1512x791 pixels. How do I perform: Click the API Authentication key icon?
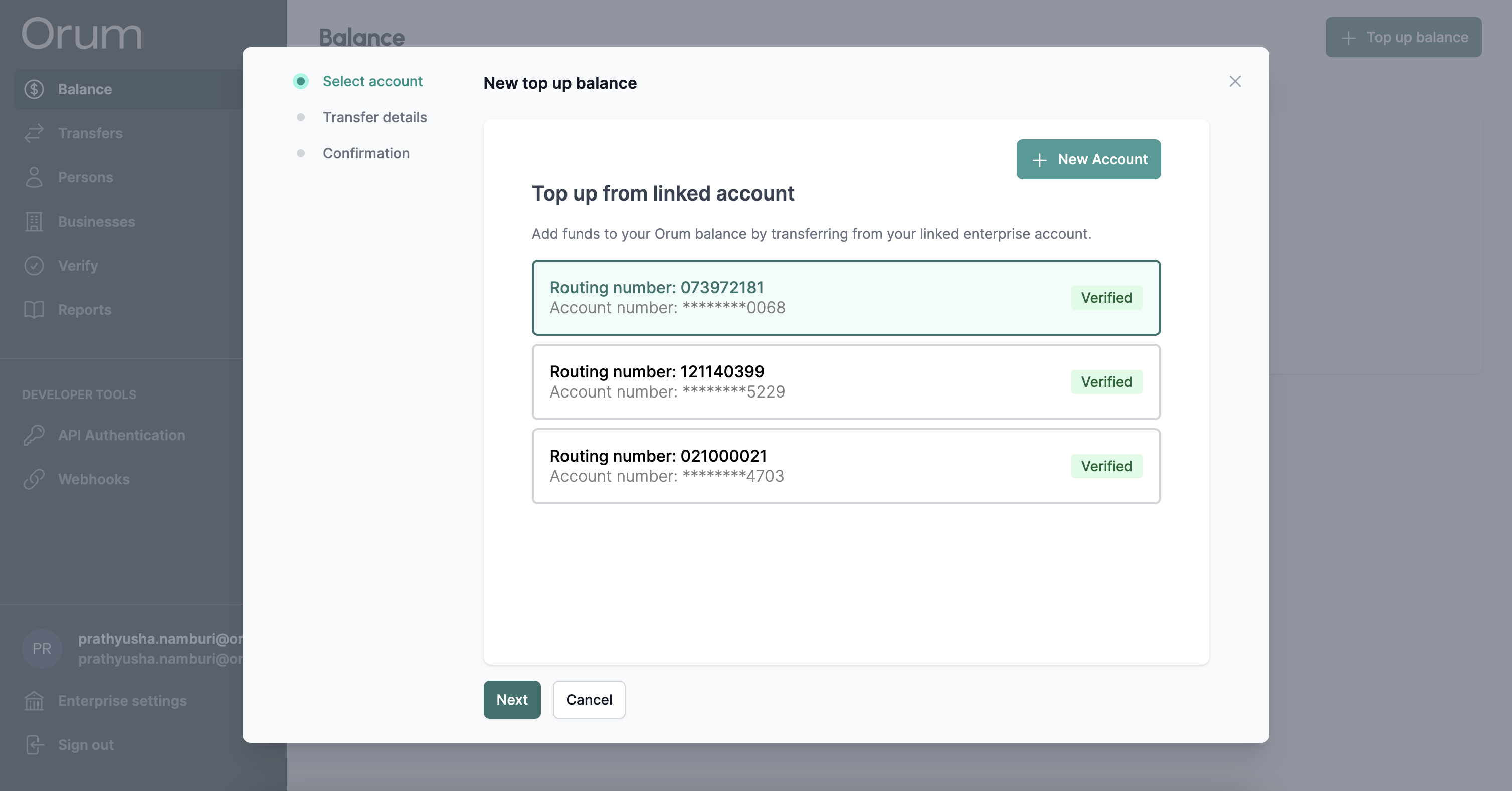pyautogui.click(x=34, y=435)
